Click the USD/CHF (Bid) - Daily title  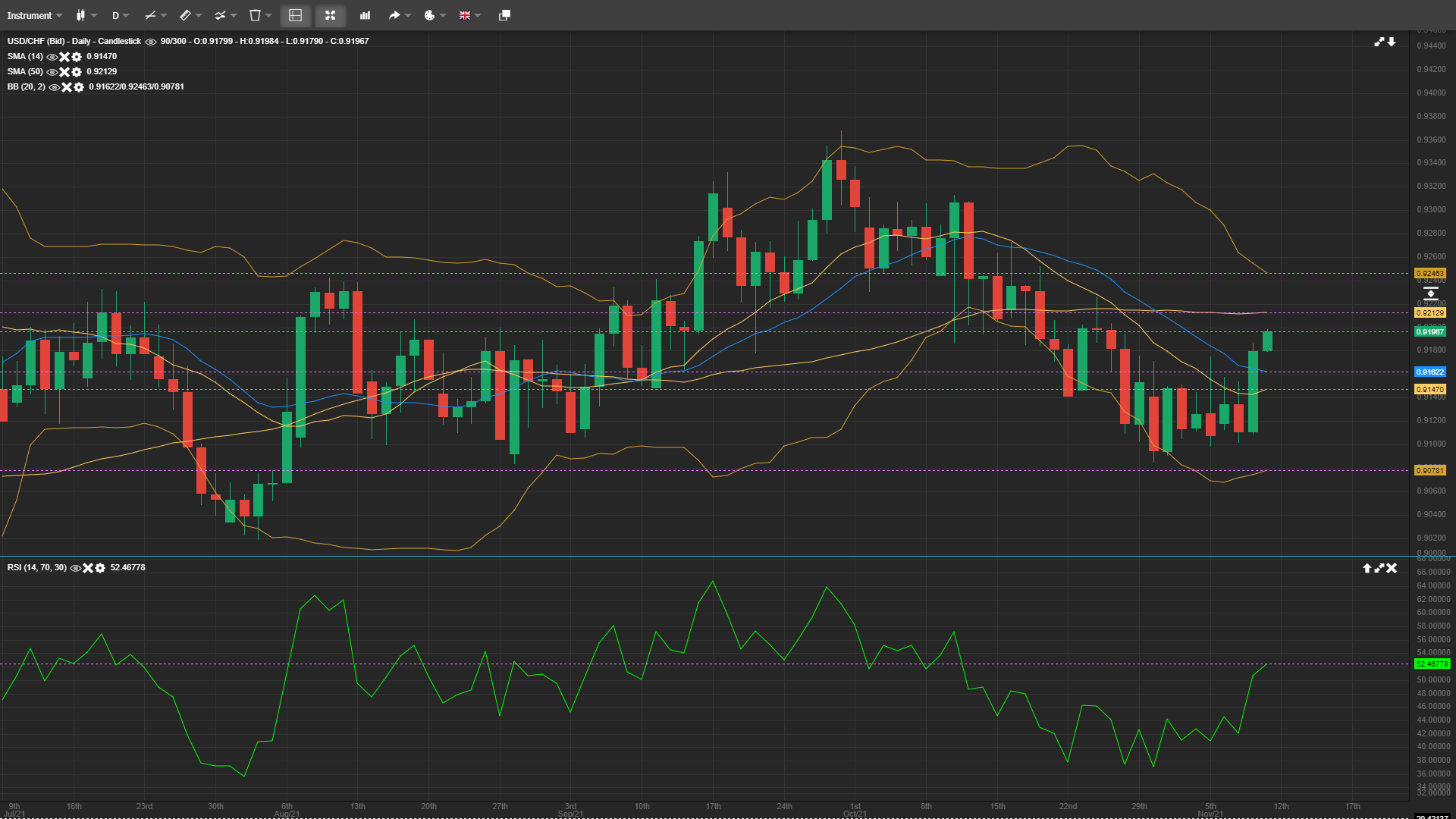(x=74, y=42)
